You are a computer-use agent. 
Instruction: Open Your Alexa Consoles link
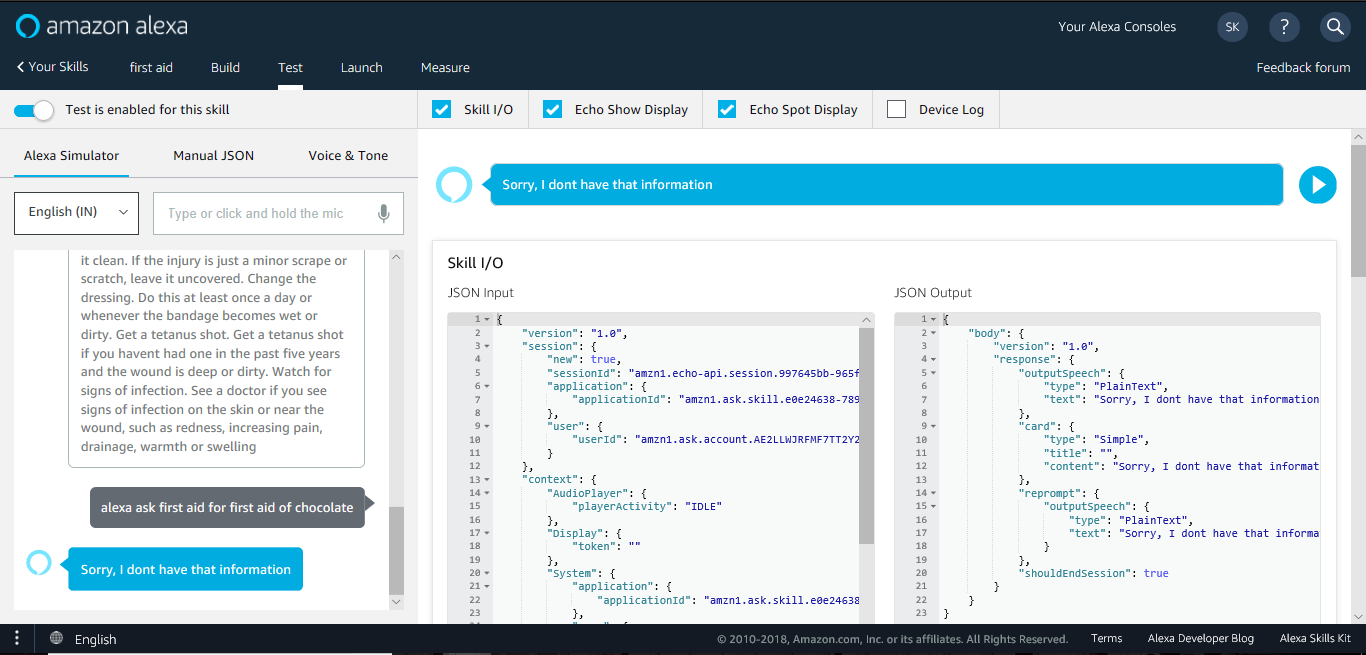1117,27
